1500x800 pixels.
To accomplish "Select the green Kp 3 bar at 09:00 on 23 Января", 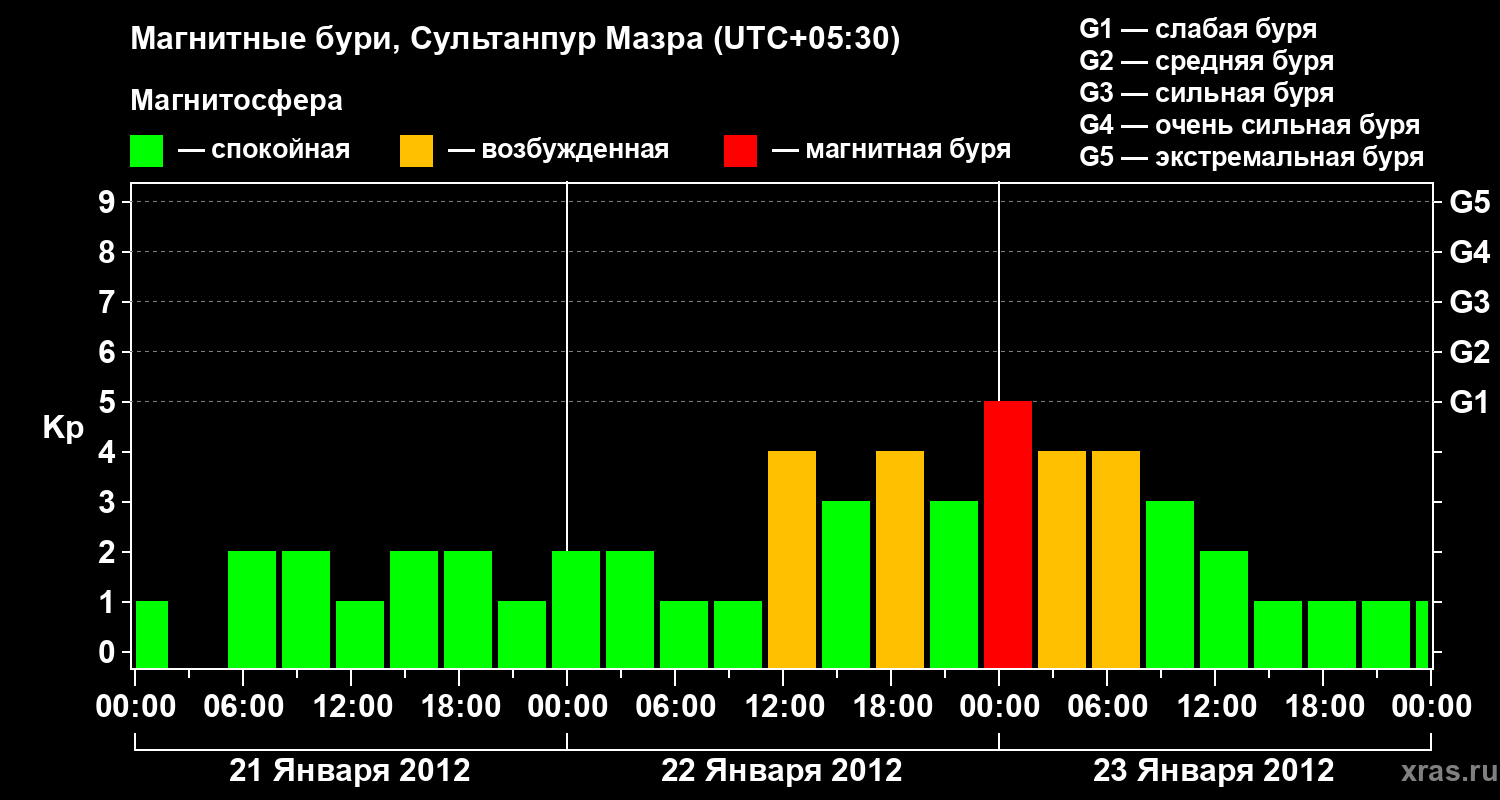I will coord(1170,584).
